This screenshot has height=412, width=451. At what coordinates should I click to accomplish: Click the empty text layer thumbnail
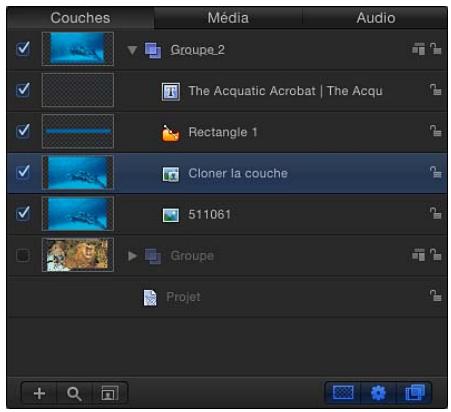pyautogui.click(x=78, y=90)
